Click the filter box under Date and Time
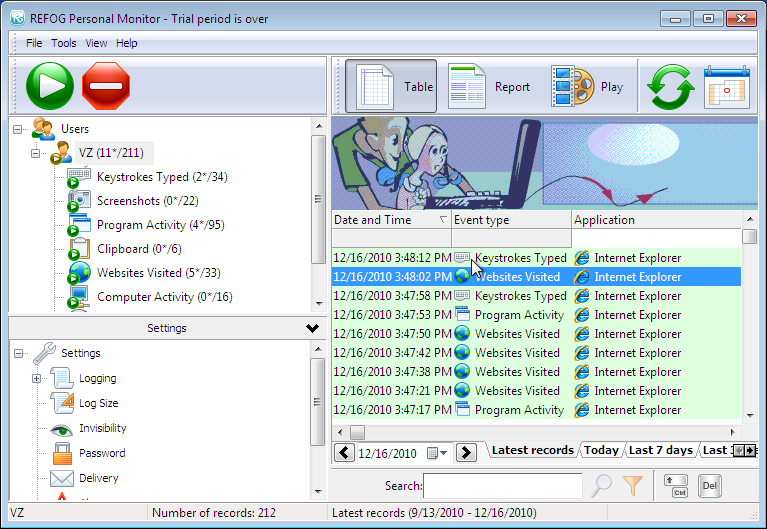 [x=391, y=238]
